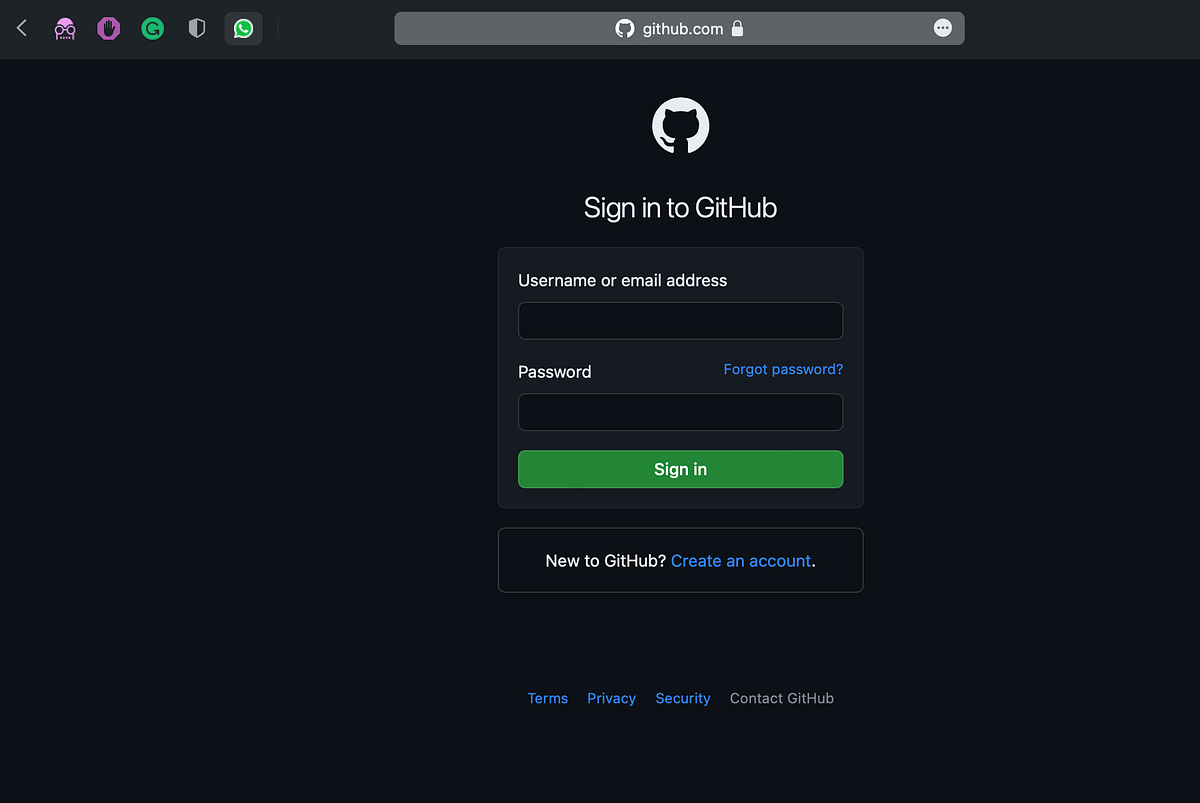Viewport: 1200px width, 803px height.
Task: Click the back navigation arrow
Action: click(x=21, y=28)
